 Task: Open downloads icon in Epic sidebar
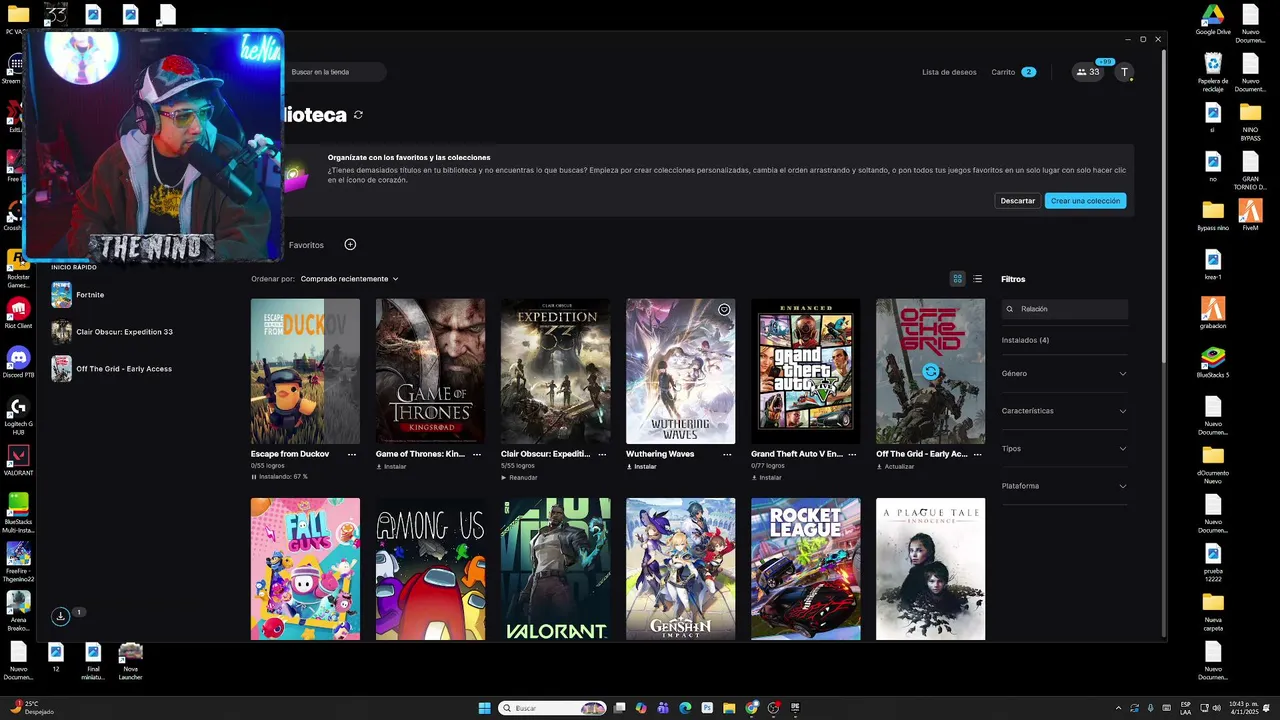click(x=61, y=616)
